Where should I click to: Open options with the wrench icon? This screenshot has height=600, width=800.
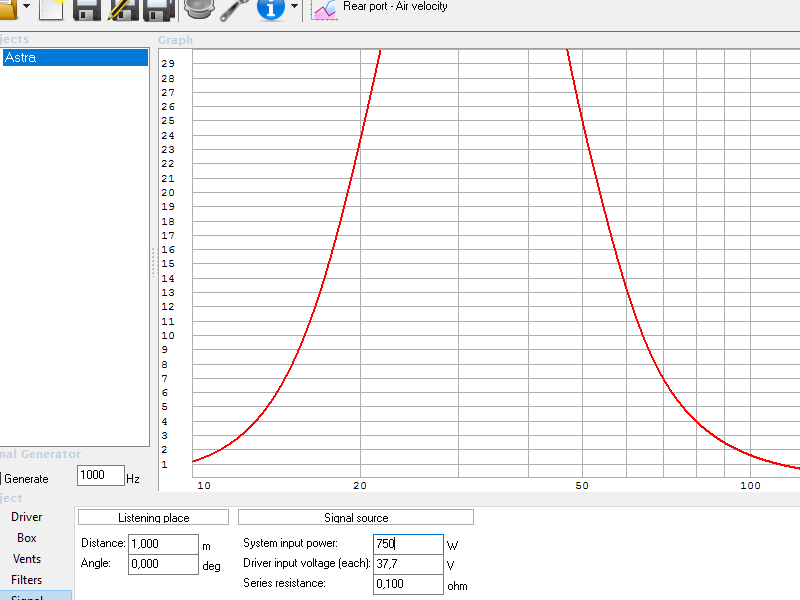tap(235, 8)
